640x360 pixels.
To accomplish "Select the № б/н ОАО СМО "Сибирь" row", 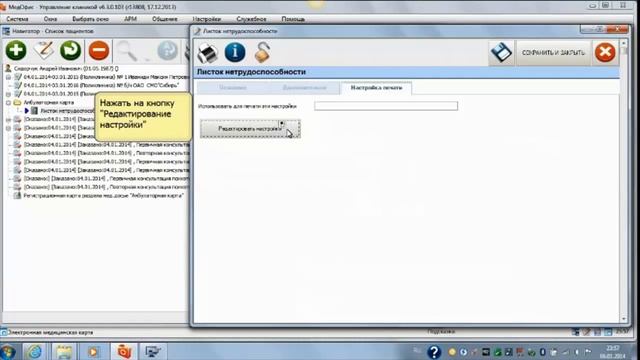I will [101, 85].
